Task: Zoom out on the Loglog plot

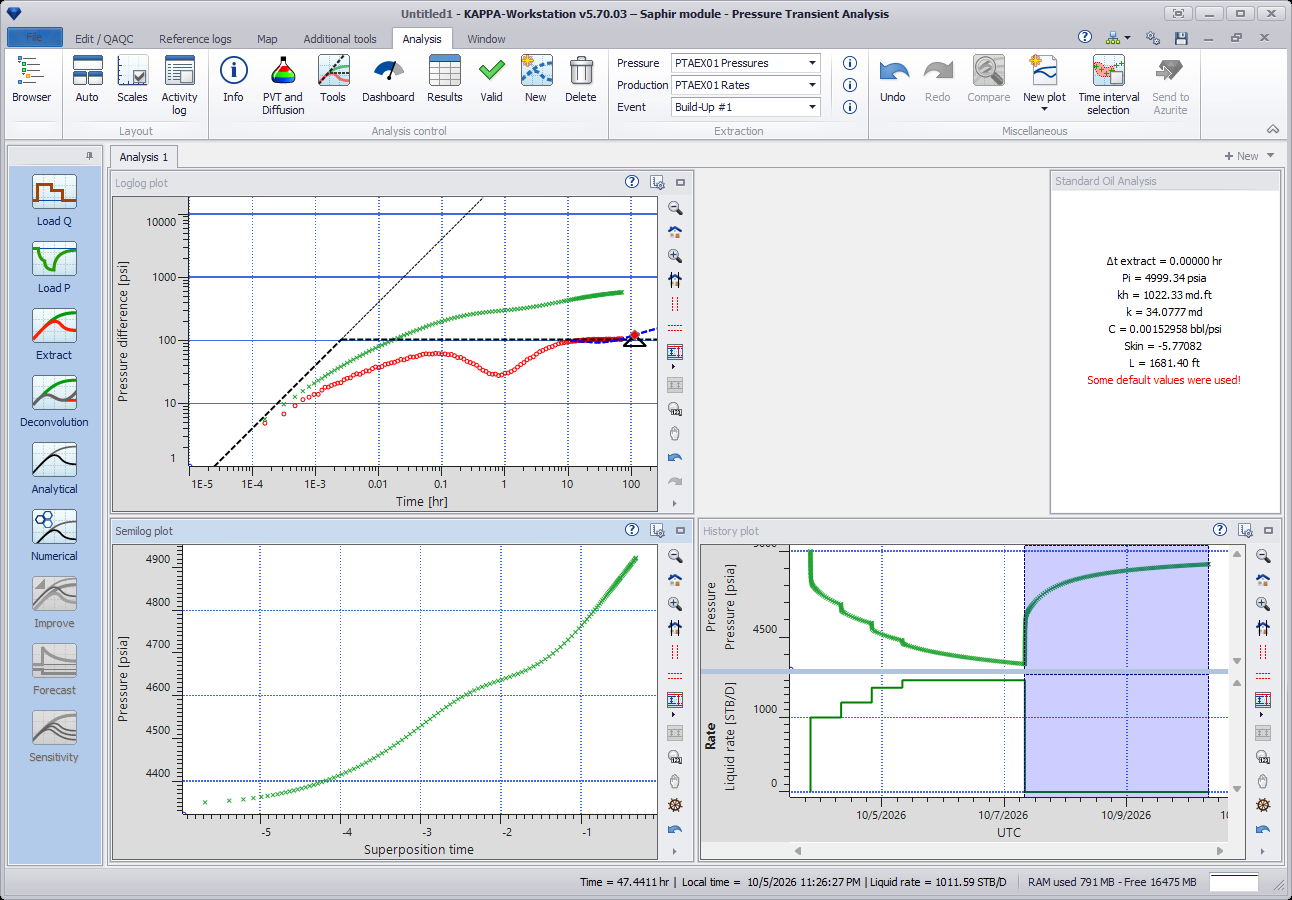Action: coord(675,208)
